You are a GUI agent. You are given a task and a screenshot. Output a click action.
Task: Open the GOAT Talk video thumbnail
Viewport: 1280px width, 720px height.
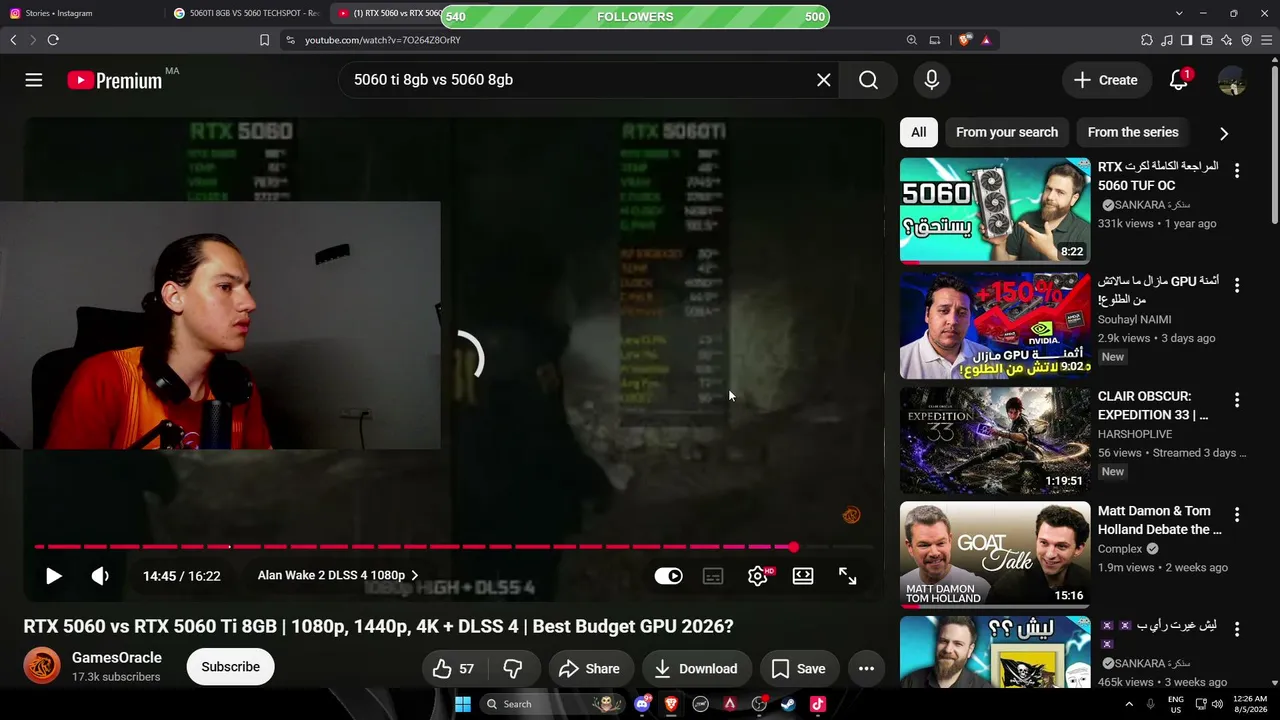pos(995,555)
